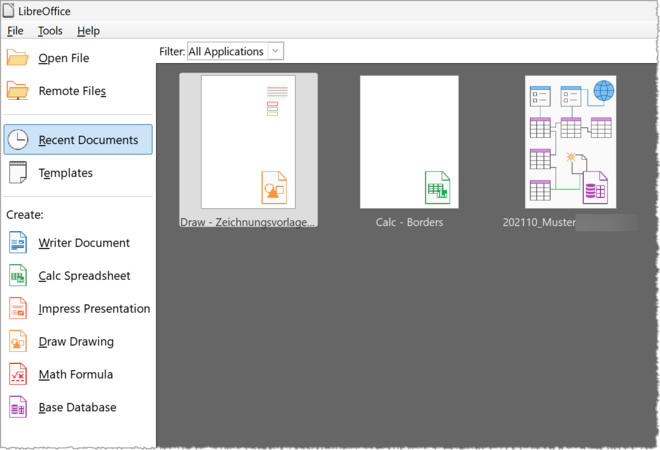Create a new Draw Drawing

coord(76,341)
